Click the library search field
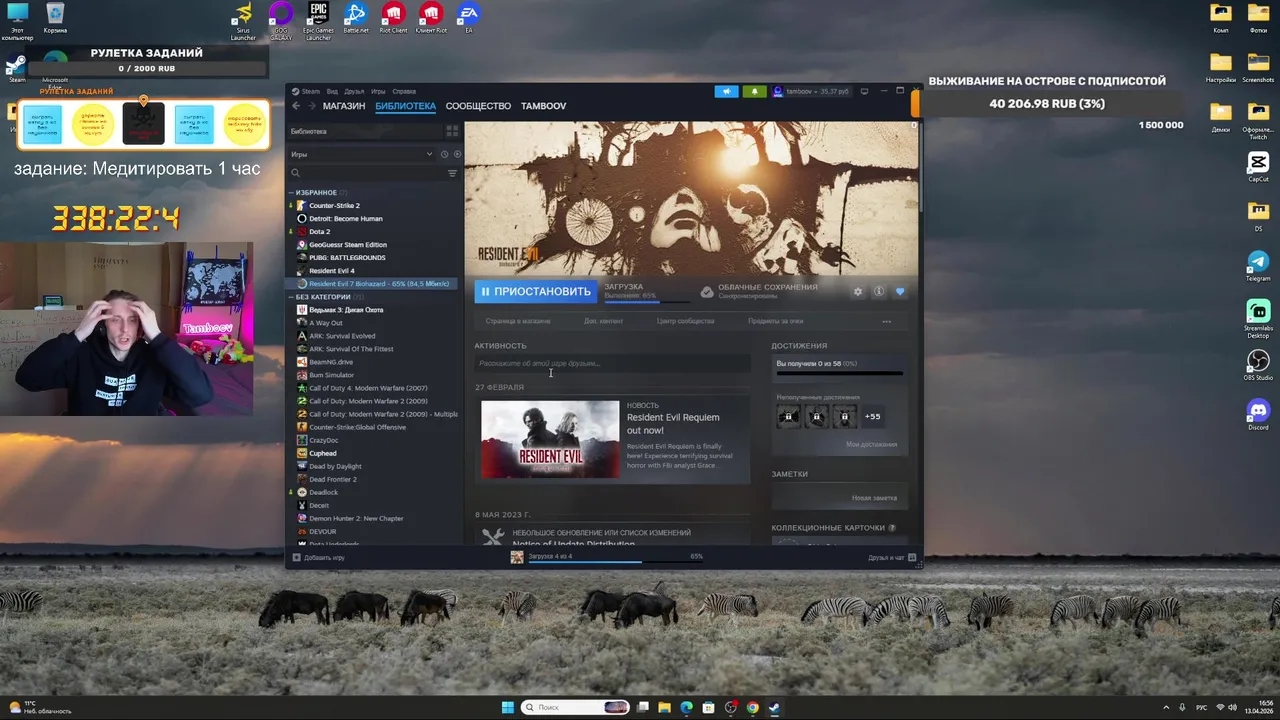 pos(365,173)
